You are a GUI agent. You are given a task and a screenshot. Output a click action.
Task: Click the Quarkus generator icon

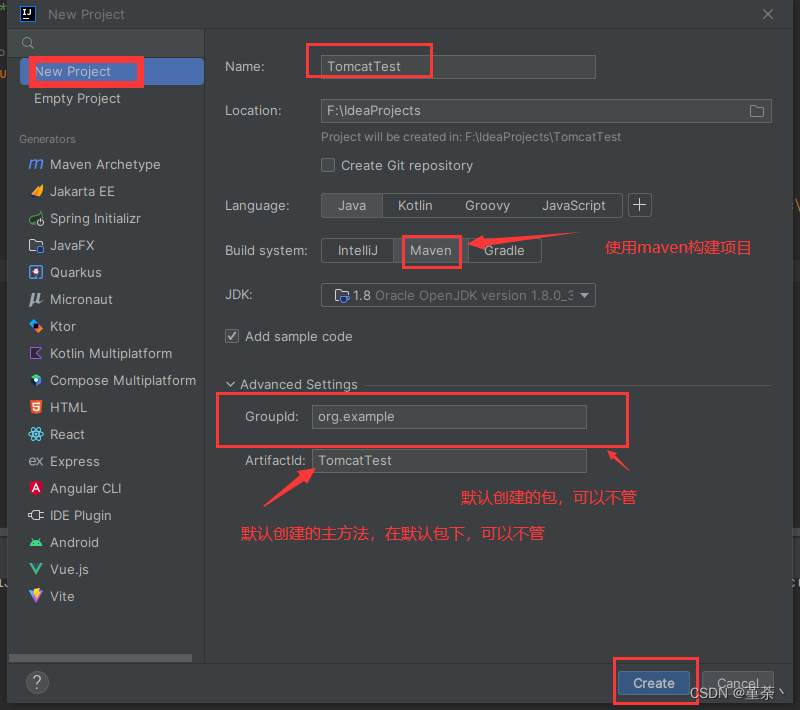point(36,272)
